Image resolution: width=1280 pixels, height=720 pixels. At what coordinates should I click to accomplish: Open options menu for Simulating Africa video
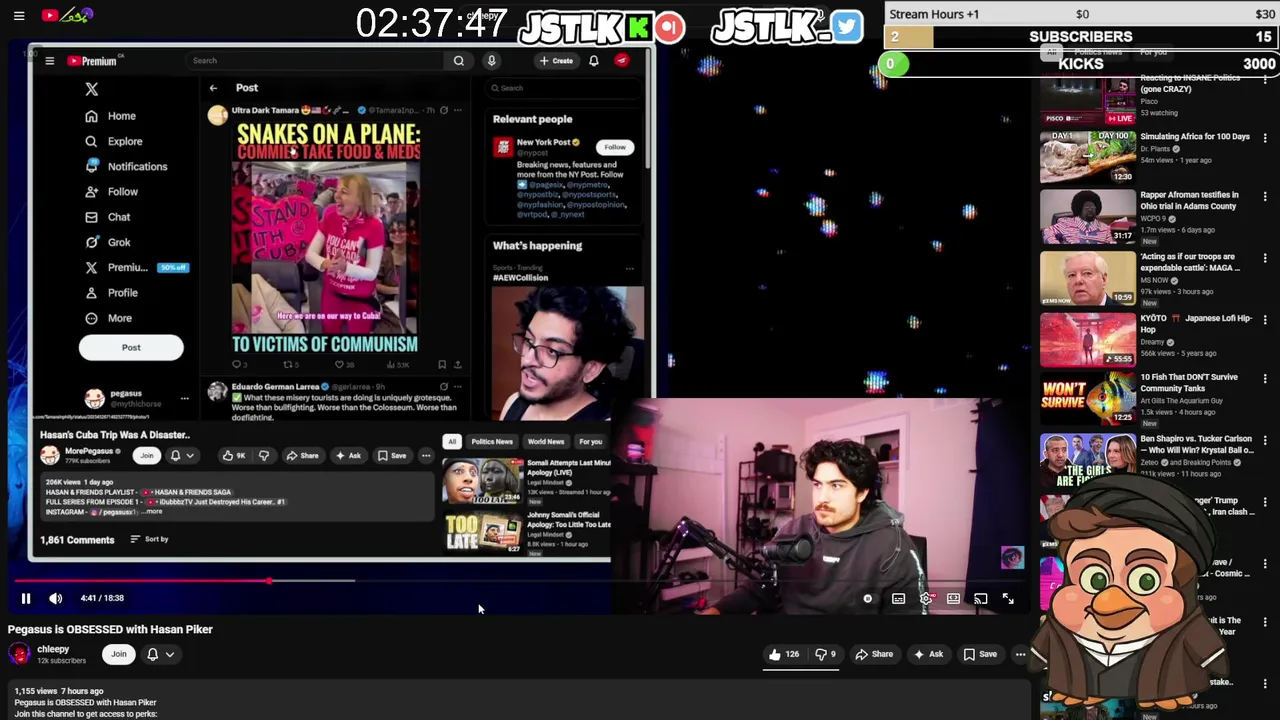[x=1265, y=137]
